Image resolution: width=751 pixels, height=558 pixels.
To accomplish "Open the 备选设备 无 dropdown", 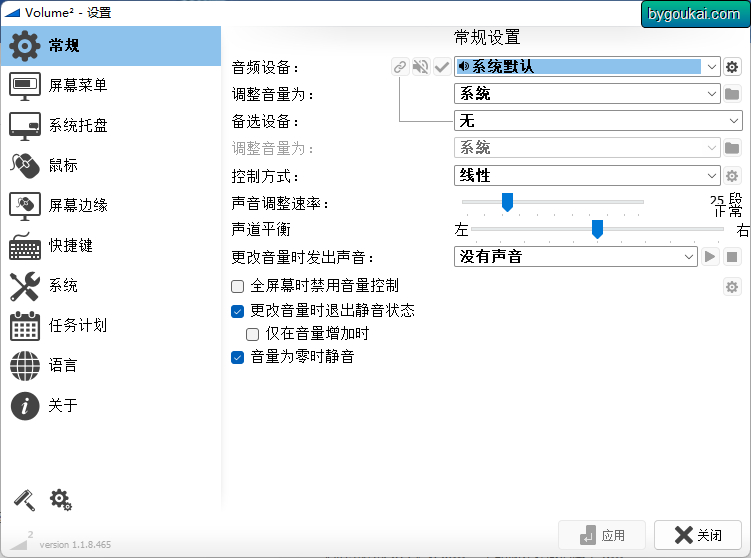I will pos(598,121).
